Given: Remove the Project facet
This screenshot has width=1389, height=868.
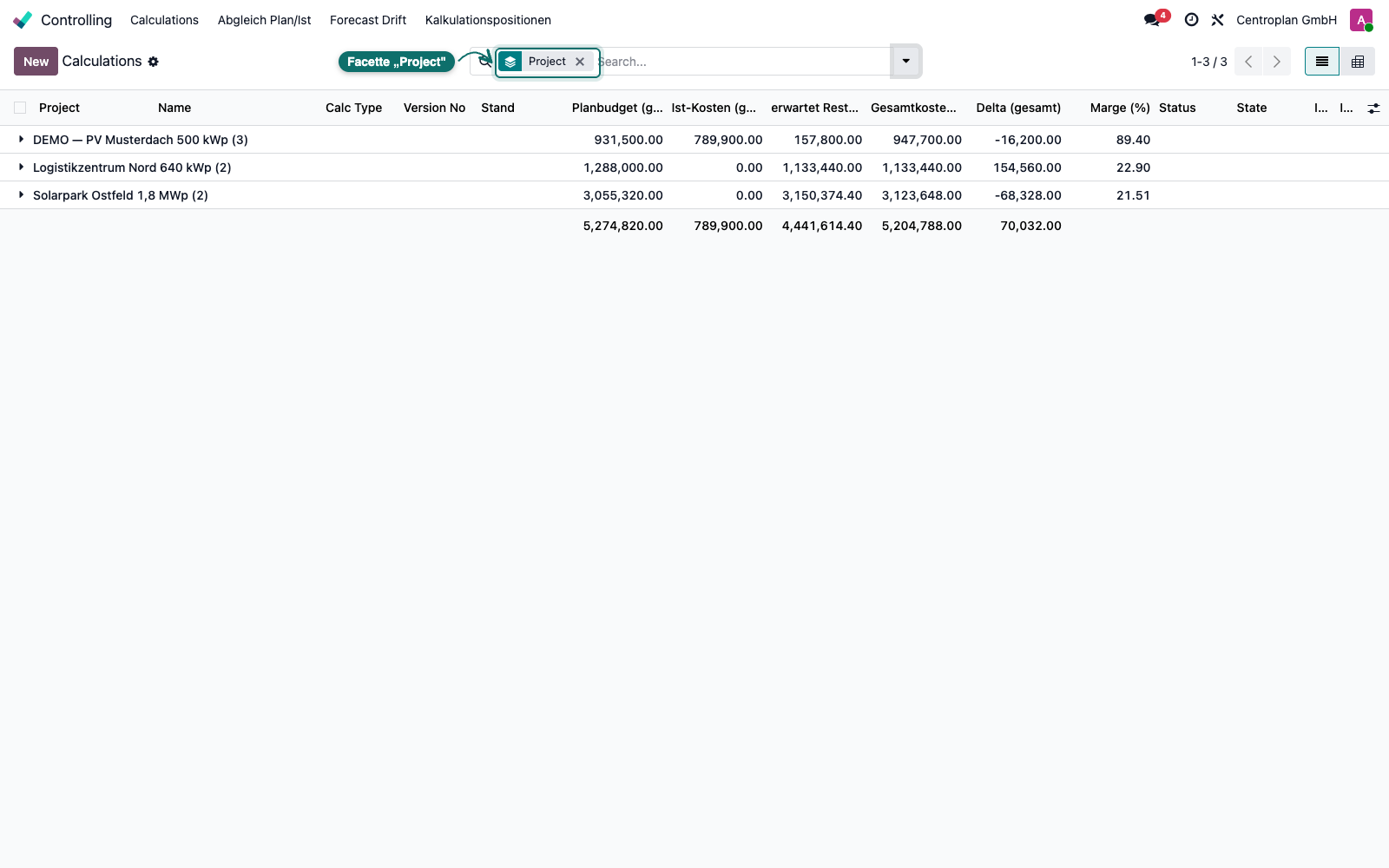Looking at the screenshot, I should [x=580, y=62].
